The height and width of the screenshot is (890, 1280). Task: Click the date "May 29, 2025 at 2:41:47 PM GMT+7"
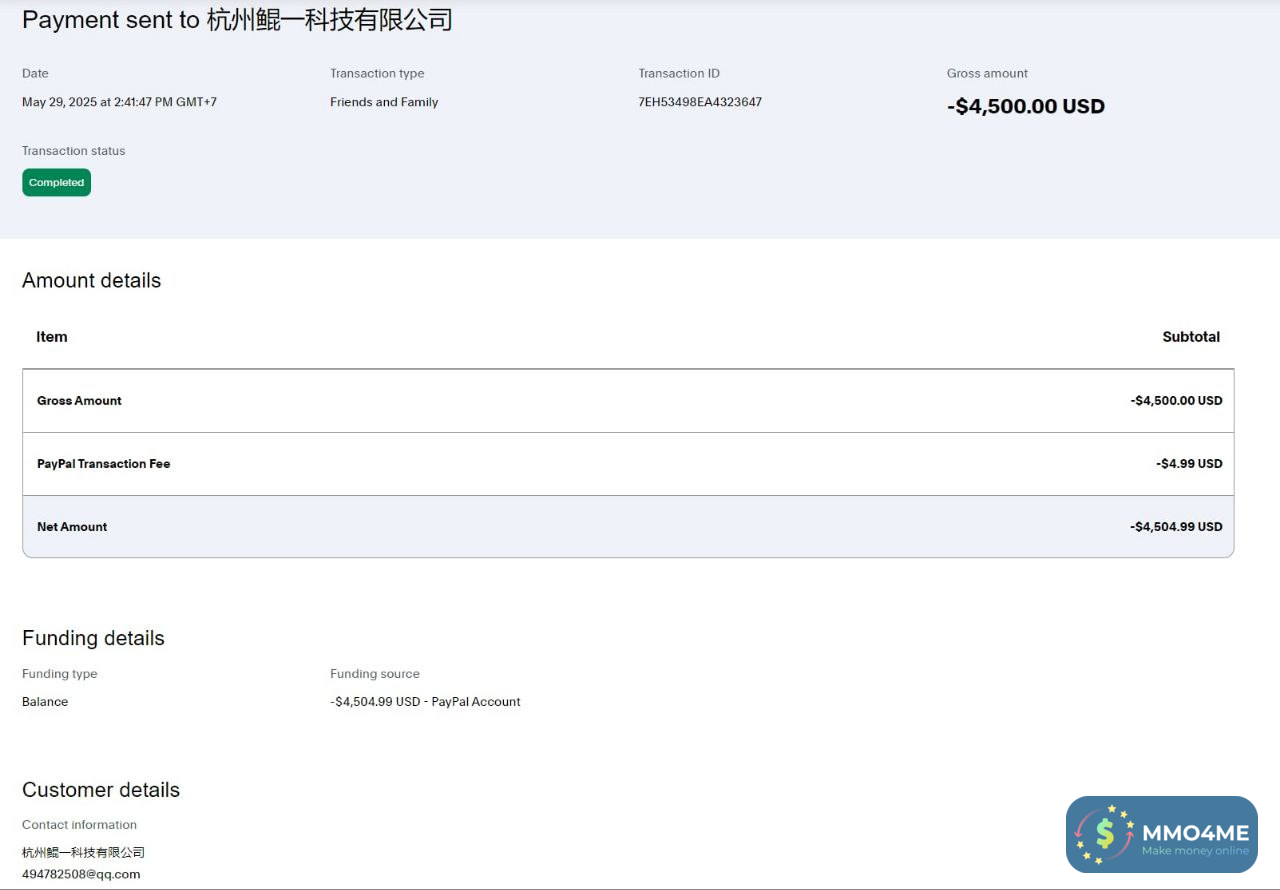(119, 102)
